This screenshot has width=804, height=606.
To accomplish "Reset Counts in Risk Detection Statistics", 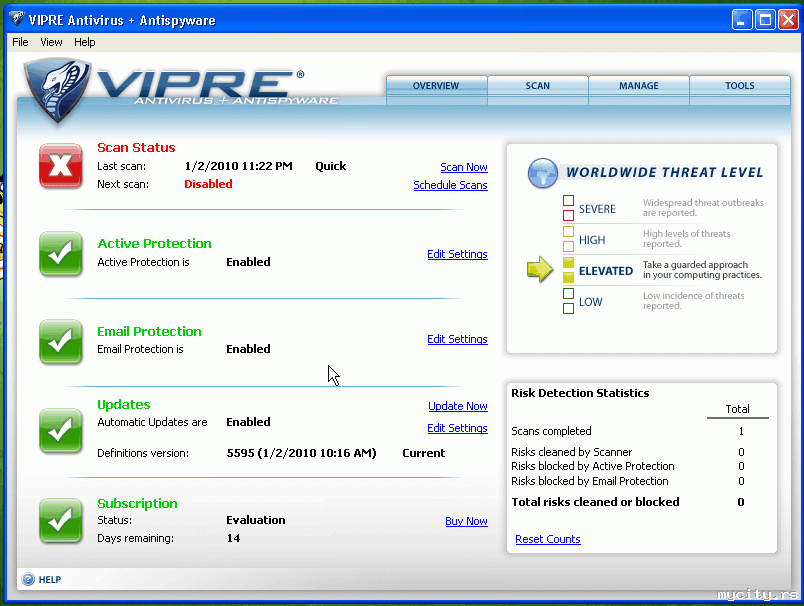I will (x=548, y=539).
